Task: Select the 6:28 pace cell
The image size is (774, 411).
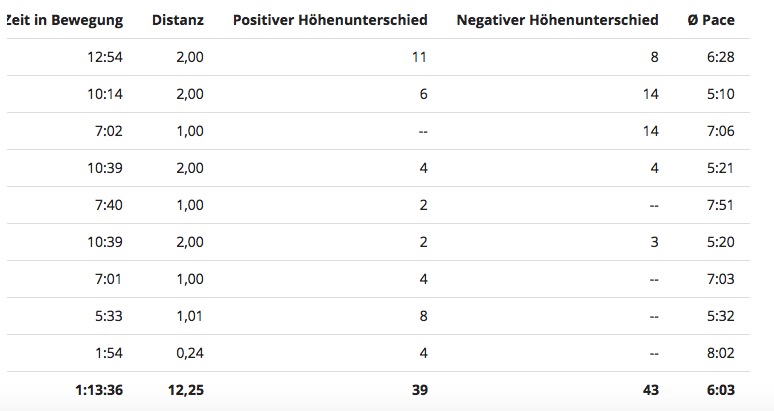Action: (x=719, y=57)
